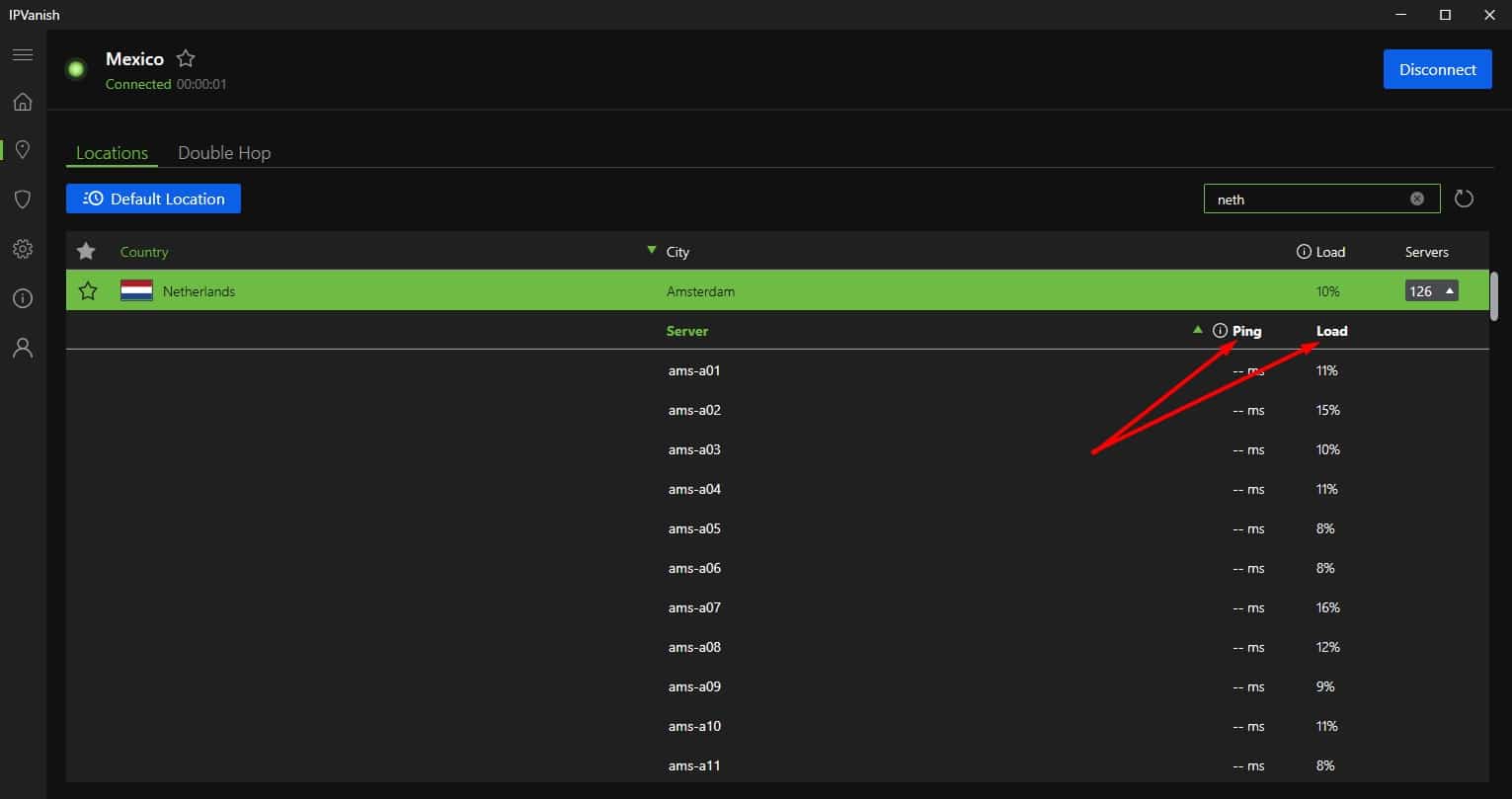Viewport: 1512px width, 799px height.
Task: Click the Servers column header
Action: (x=1426, y=252)
